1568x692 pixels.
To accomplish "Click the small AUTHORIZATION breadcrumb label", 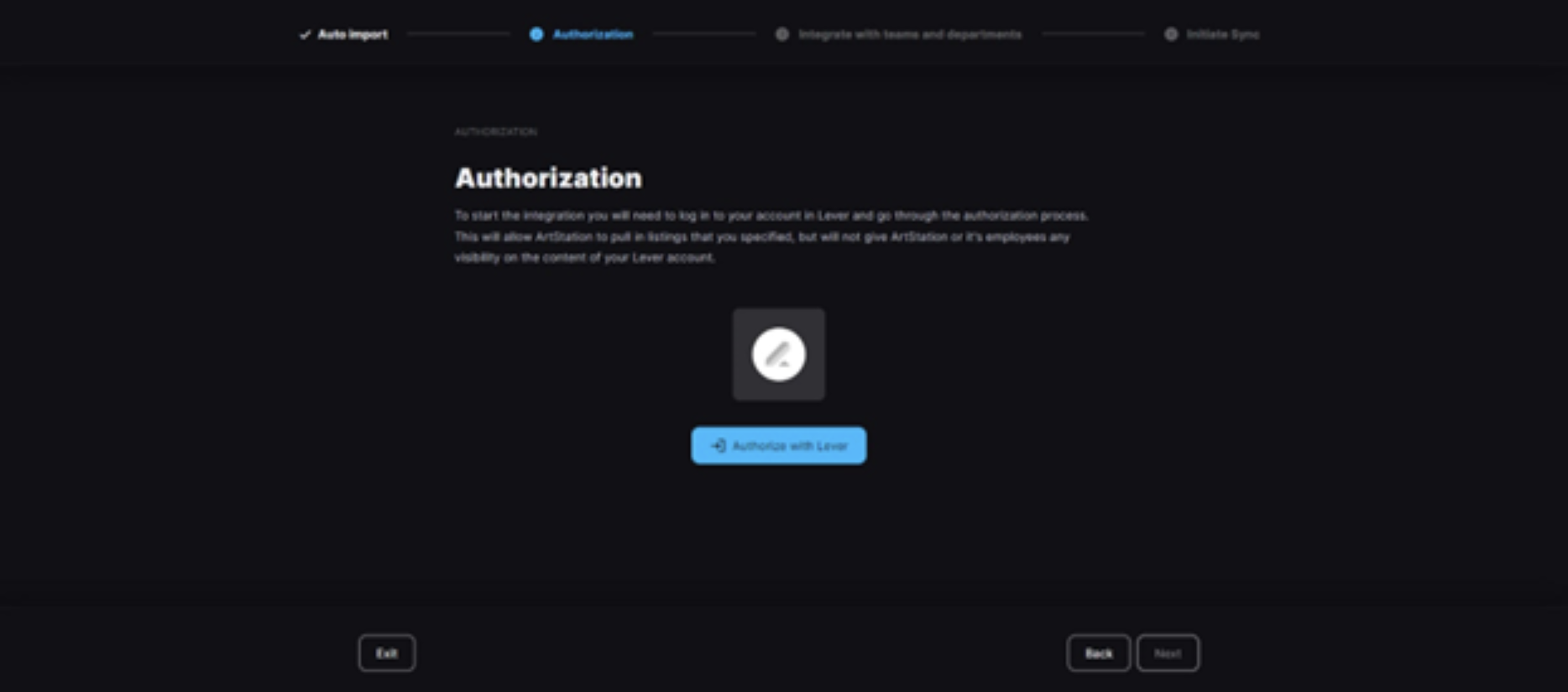I will [496, 132].
